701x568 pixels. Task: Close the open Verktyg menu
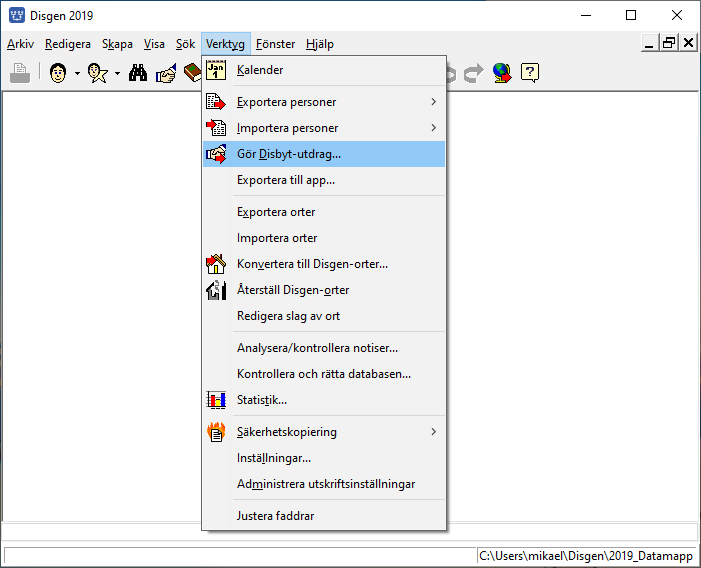pos(225,44)
